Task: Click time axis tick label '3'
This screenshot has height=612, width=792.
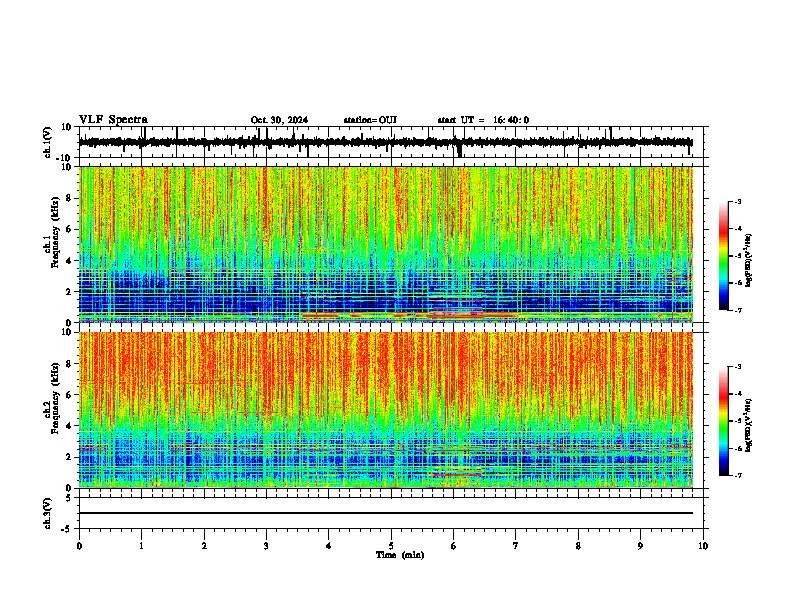Action: click(266, 546)
